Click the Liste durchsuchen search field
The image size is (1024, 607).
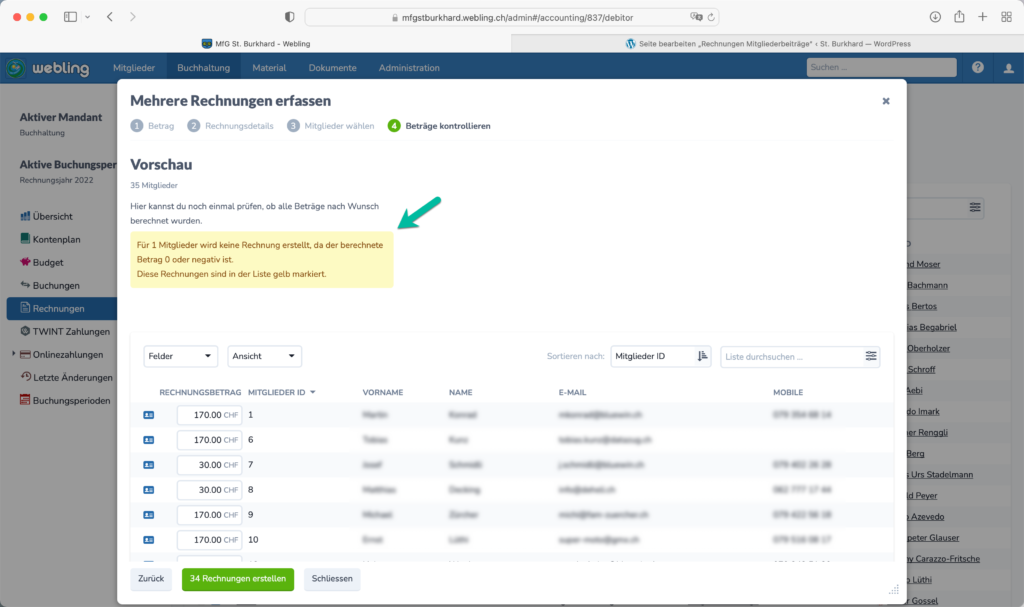790,356
